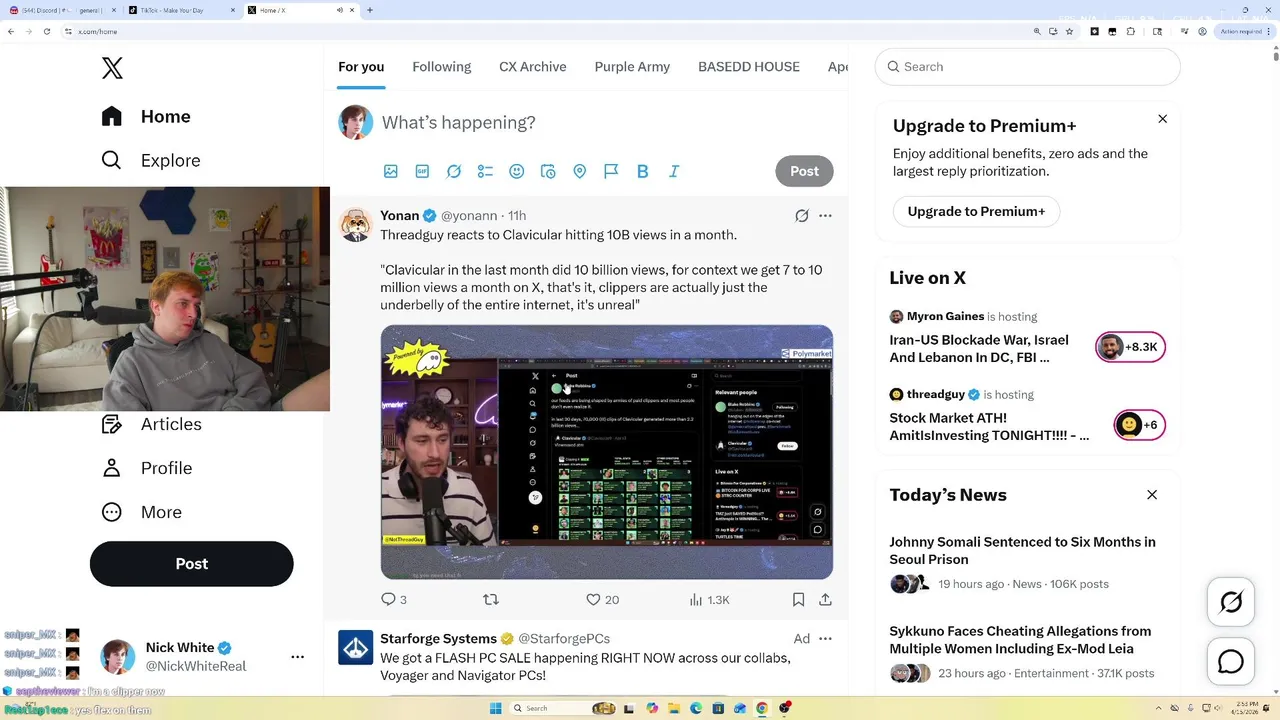This screenshot has height=720, width=1280.
Task: Open Explore in the sidebar
Action: tap(151, 160)
